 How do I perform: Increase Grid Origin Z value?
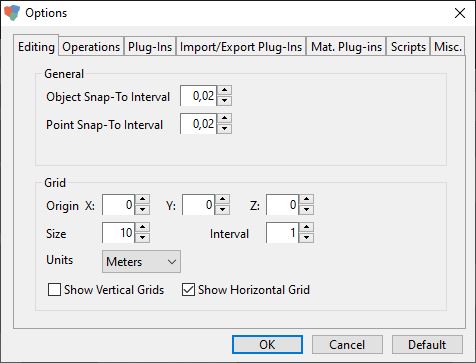[307, 200]
